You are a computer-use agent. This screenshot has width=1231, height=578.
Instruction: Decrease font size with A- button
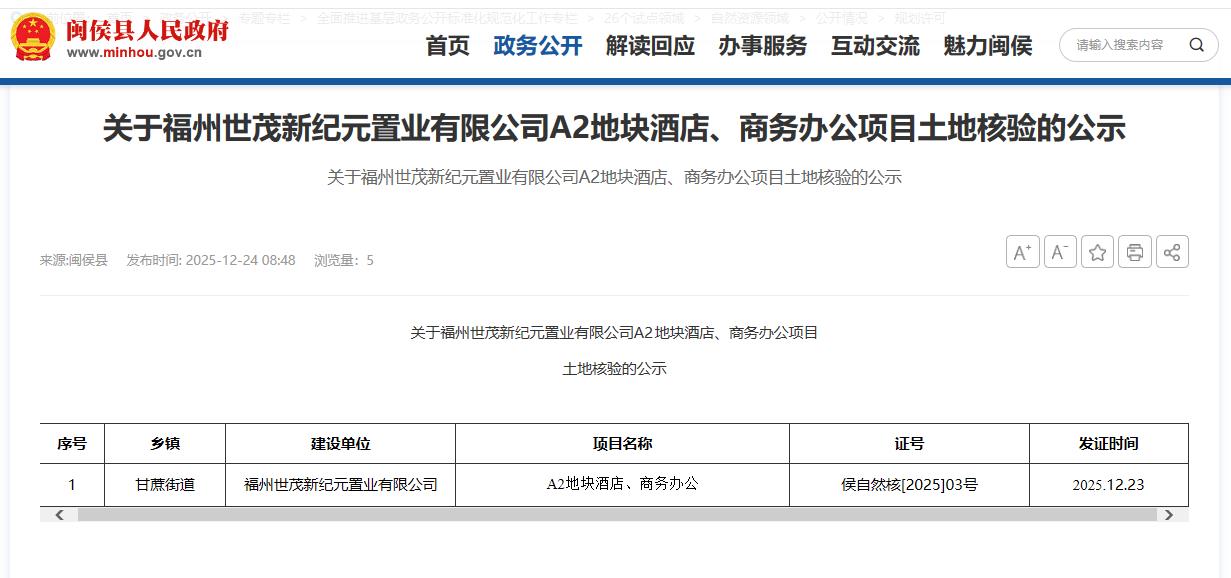pos(1060,252)
